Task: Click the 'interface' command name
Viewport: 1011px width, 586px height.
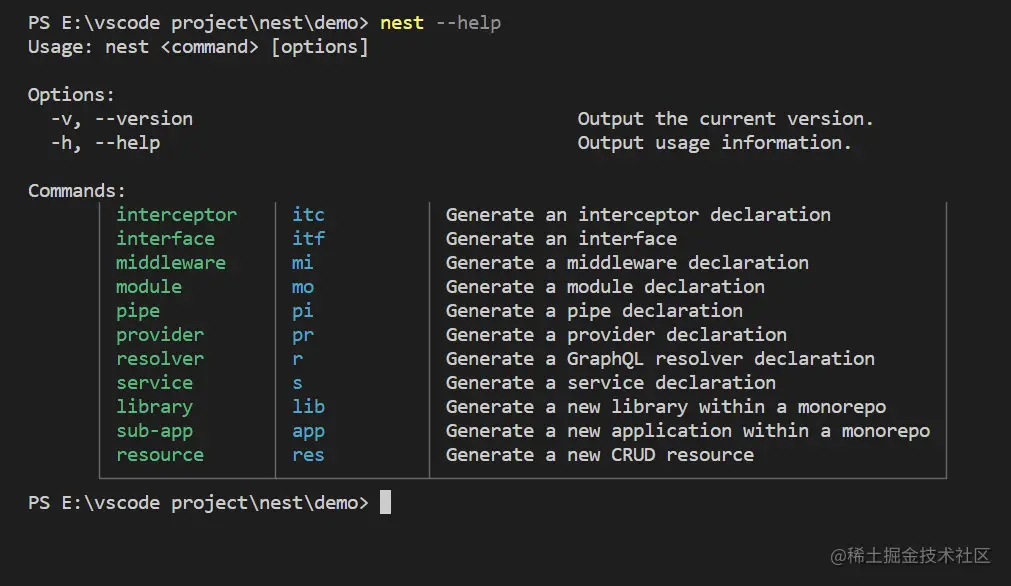Action: pyautogui.click(x=165, y=238)
